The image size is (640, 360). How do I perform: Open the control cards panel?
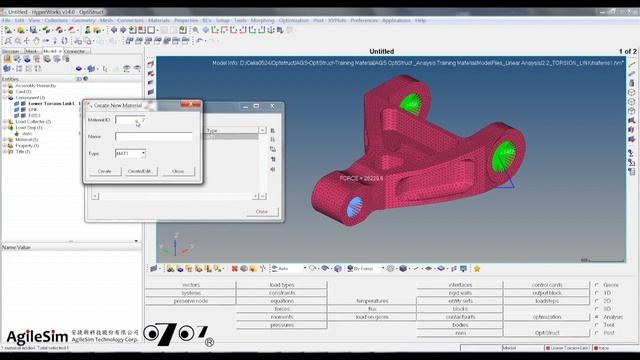(547, 285)
